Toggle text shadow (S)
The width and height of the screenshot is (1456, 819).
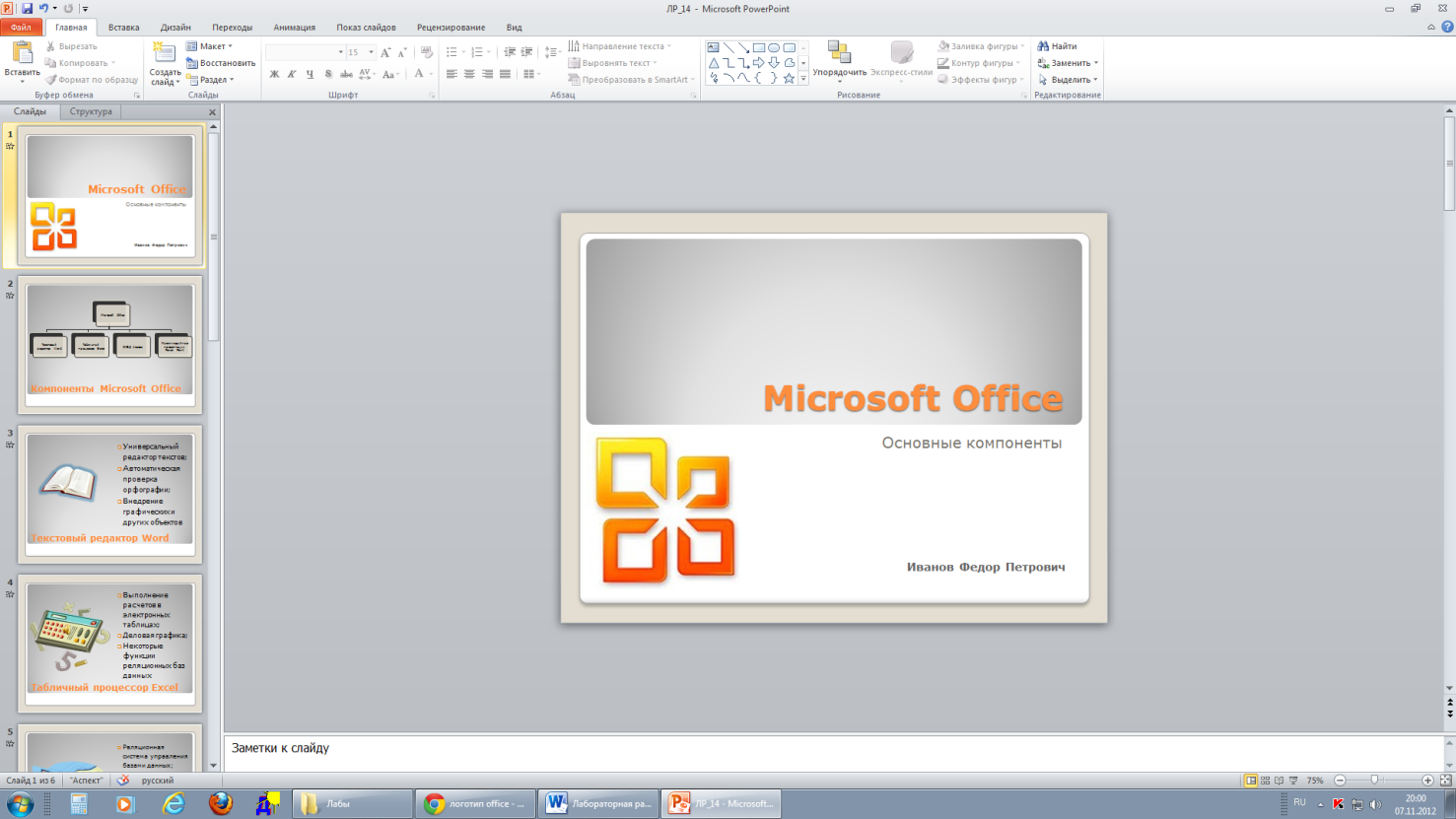pos(328,74)
